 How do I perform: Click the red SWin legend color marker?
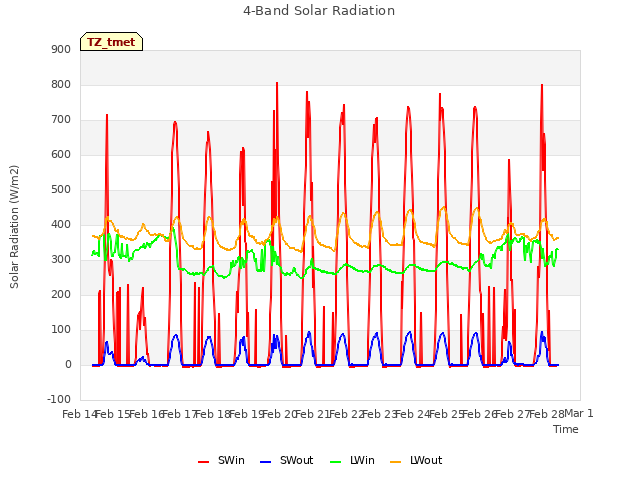(203, 462)
